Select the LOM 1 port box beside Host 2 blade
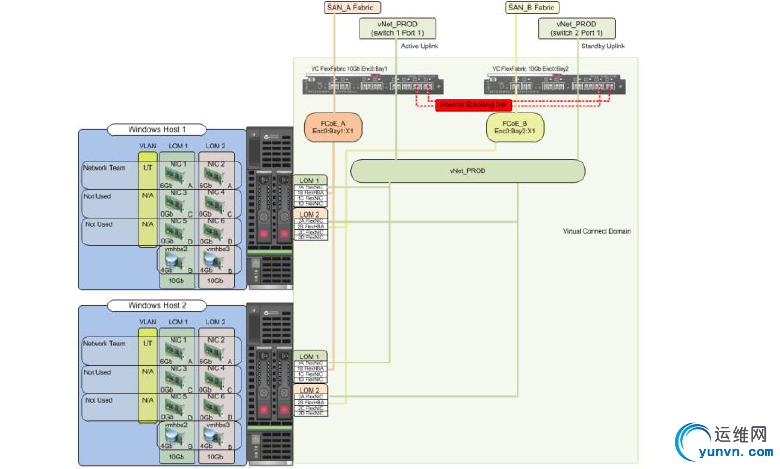 310,367
